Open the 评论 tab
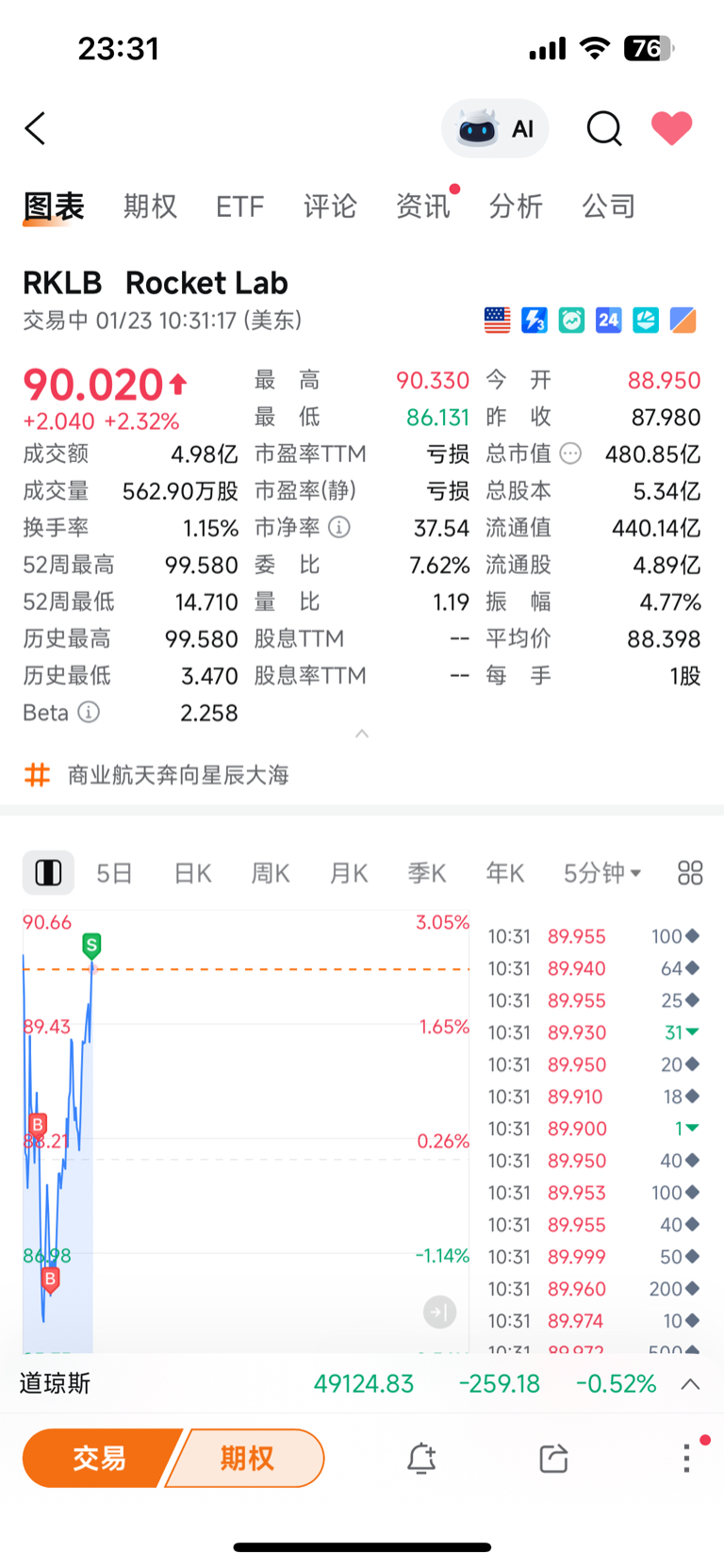The image size is (724, 1568). (x=330, y=206)
